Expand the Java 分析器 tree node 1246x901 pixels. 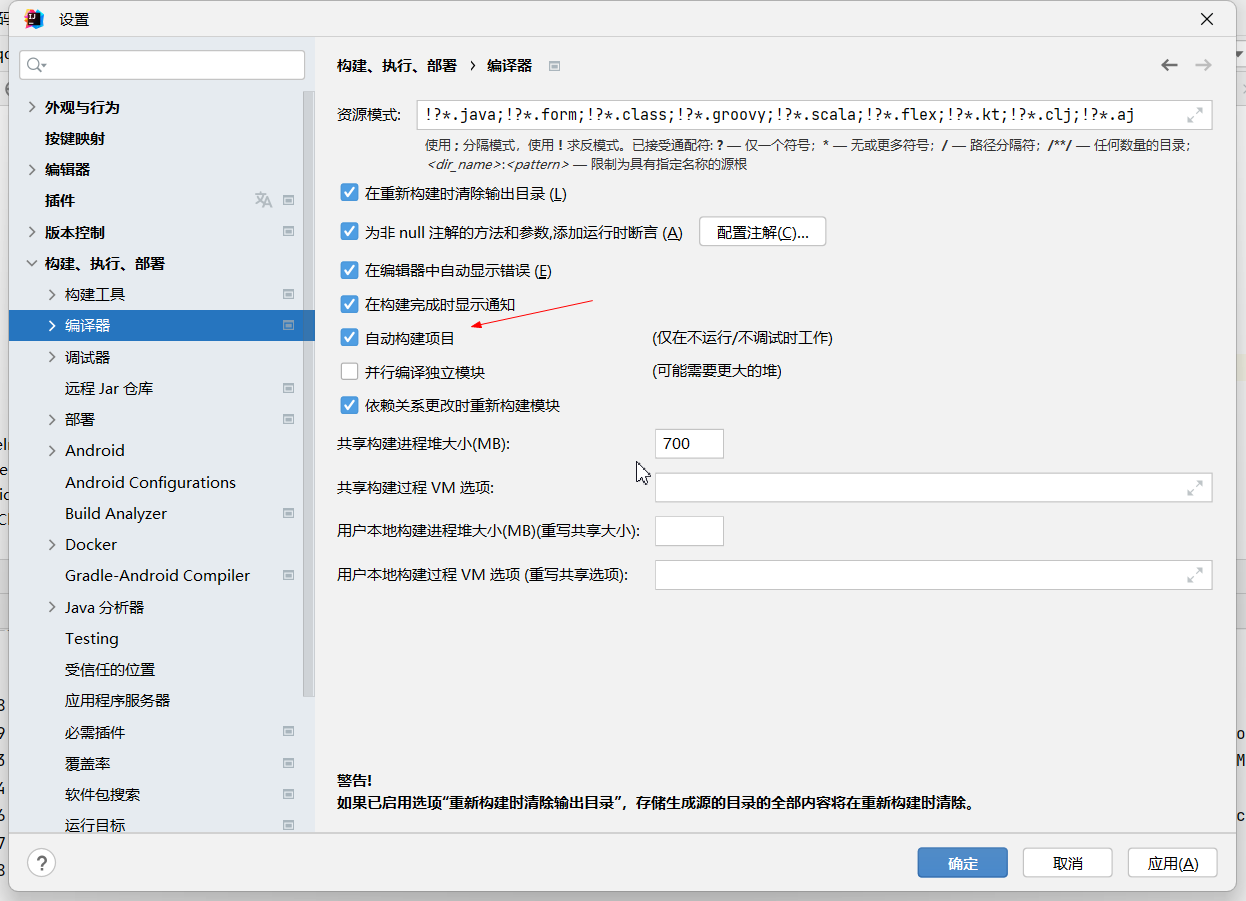pyautogui.click(x=52, y=607)
